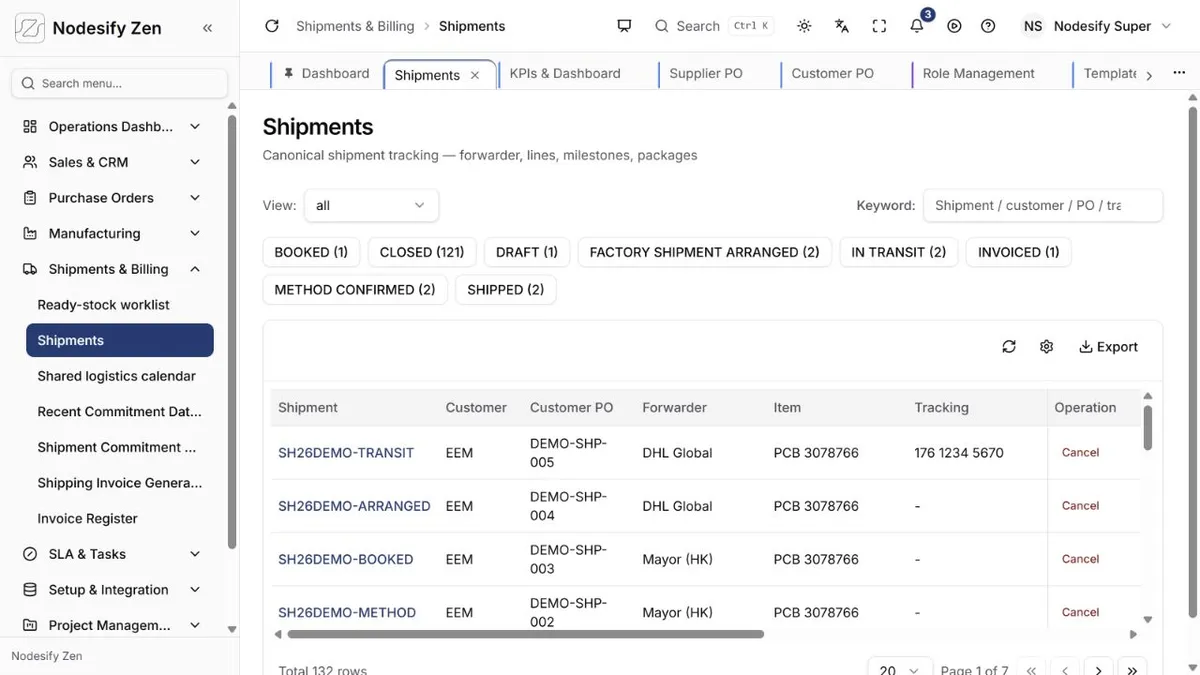Click the Nodesify Zen logo icon
This screenshot has height=675, width=1200.
pos(30,28)
